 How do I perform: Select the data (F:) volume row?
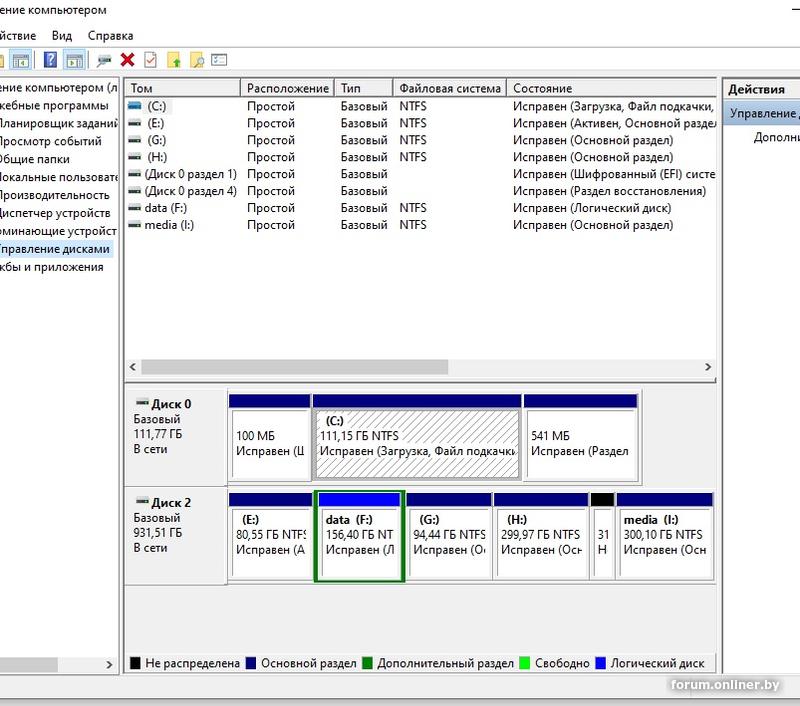(166, 208)
